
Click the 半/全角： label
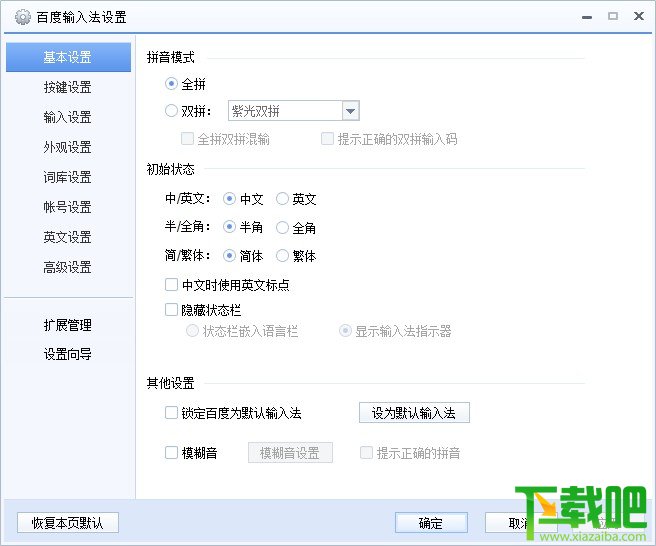(x=188, y=227)
